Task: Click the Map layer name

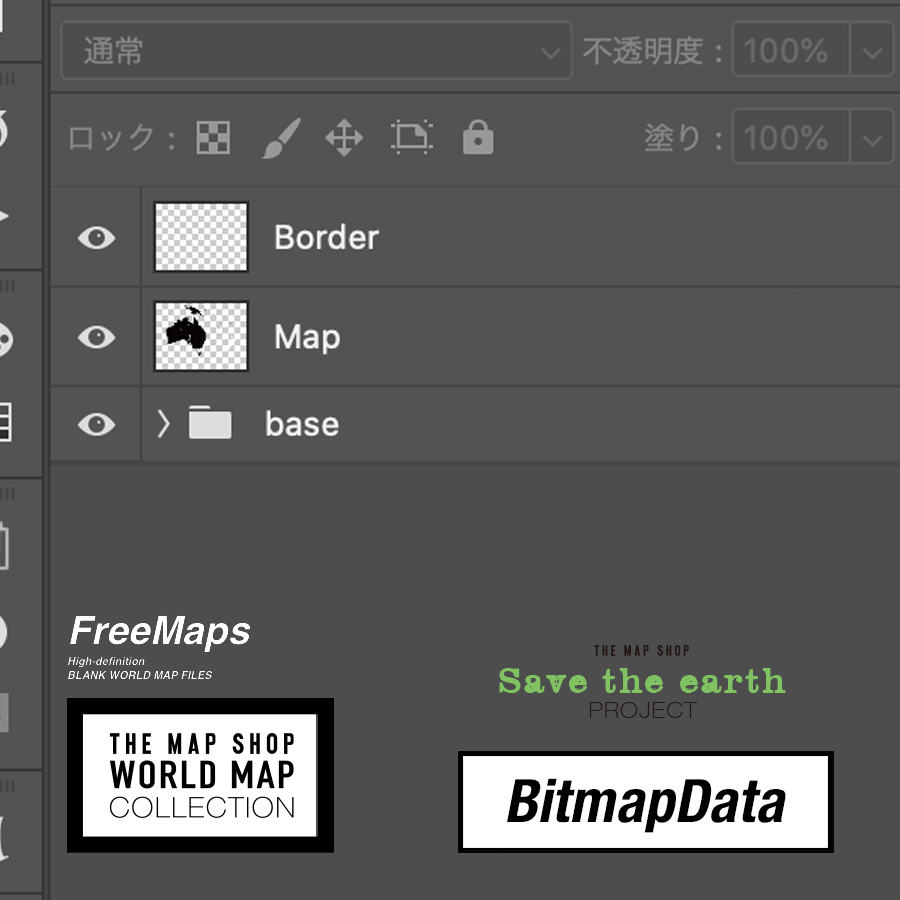Action: pos(307,338)
